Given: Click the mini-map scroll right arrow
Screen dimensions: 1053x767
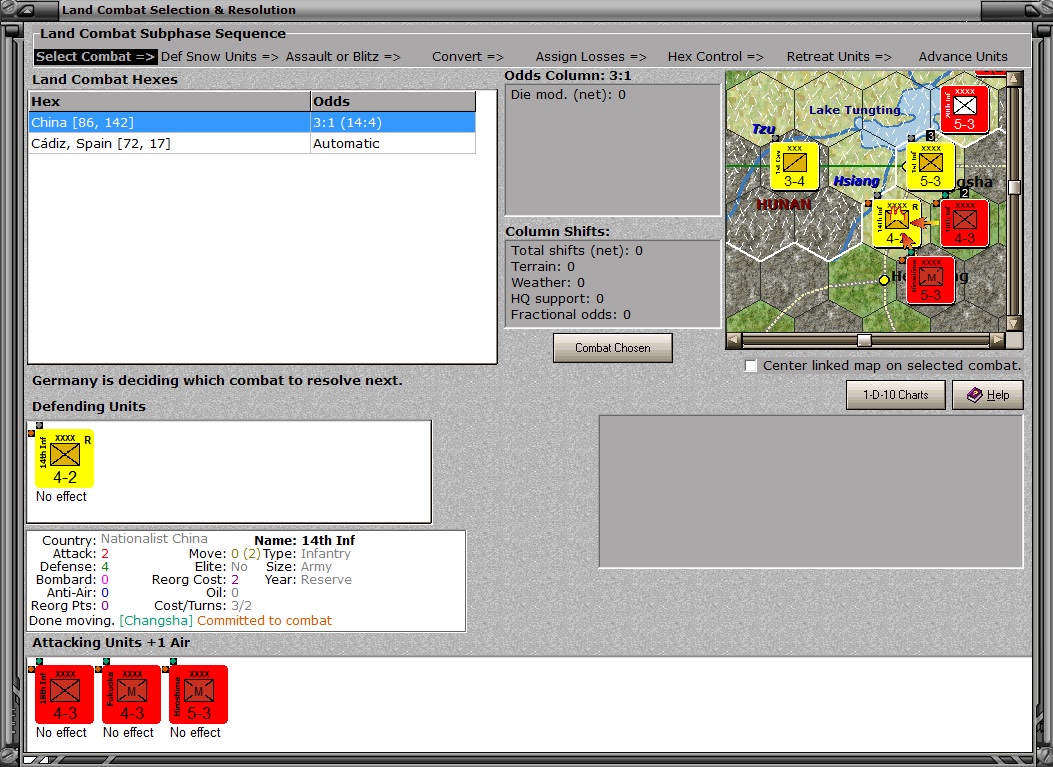Looking at the screenshot, I should tap(998, 340).
